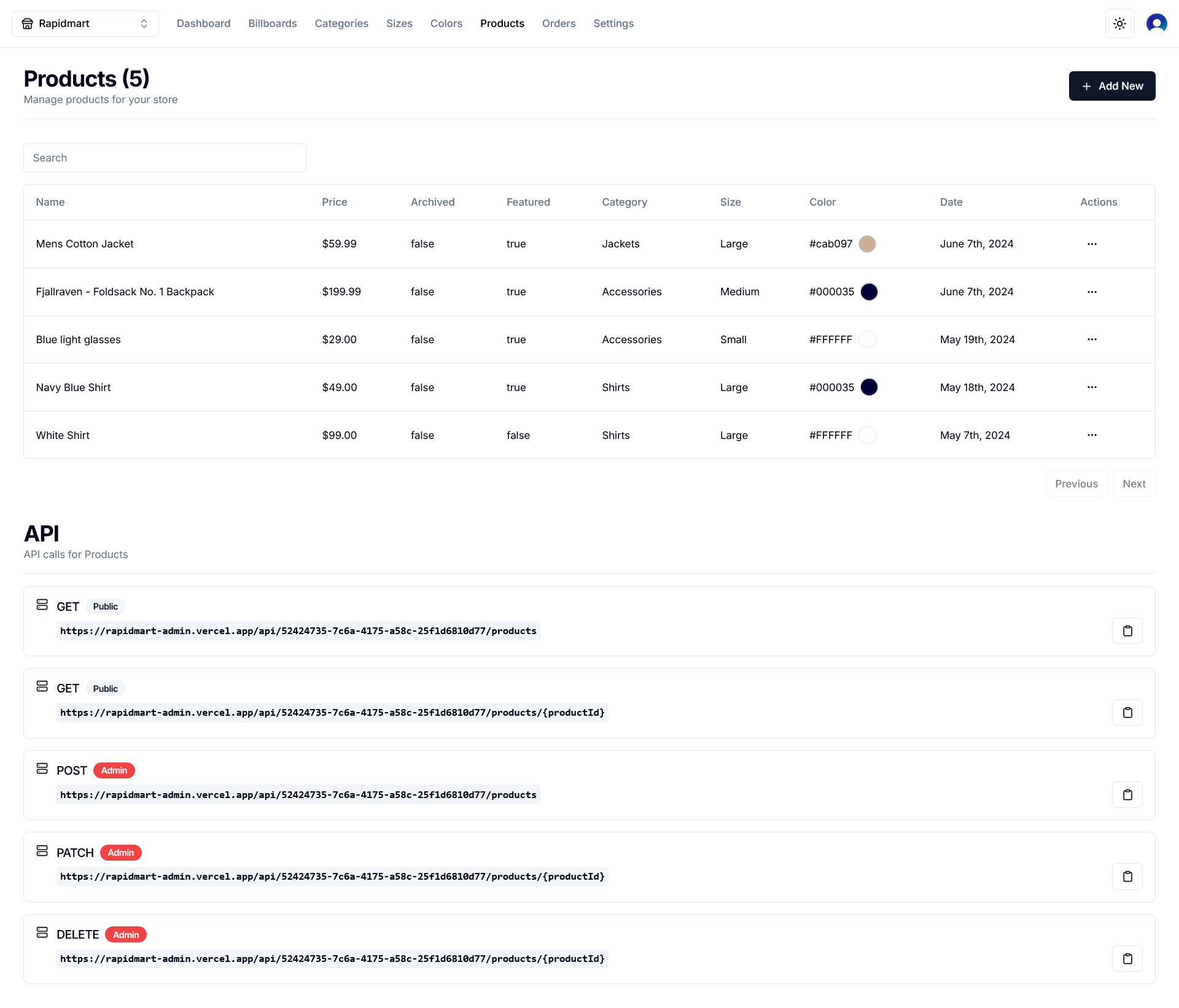
Task: Switch to the Billboards section
Action: [x=272, y=23]
